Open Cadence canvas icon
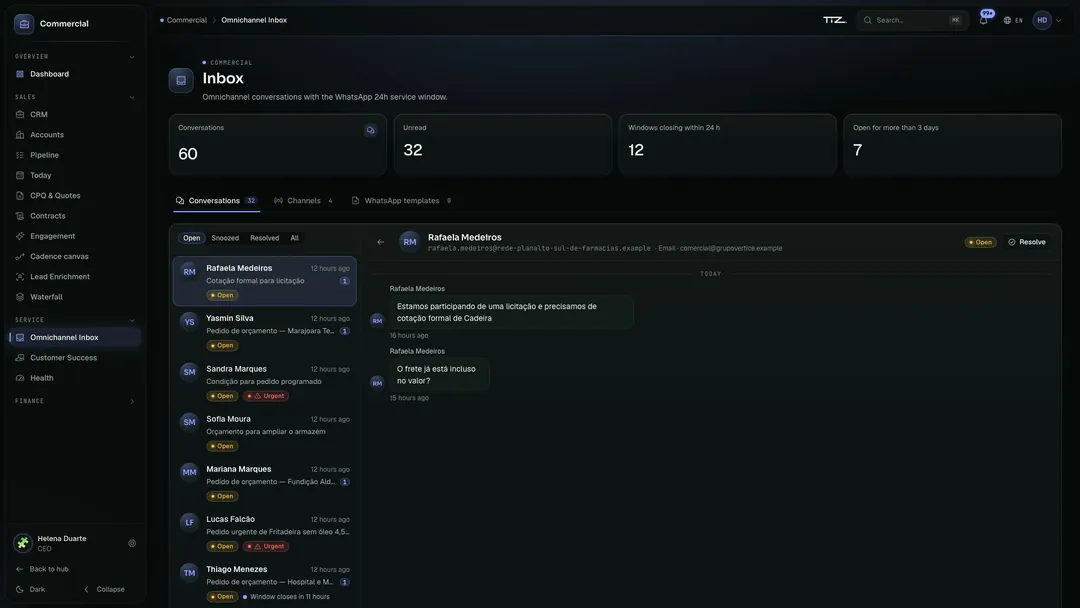Image resolution: width=1080 pixels, height=608 pixels. point(20,256)
